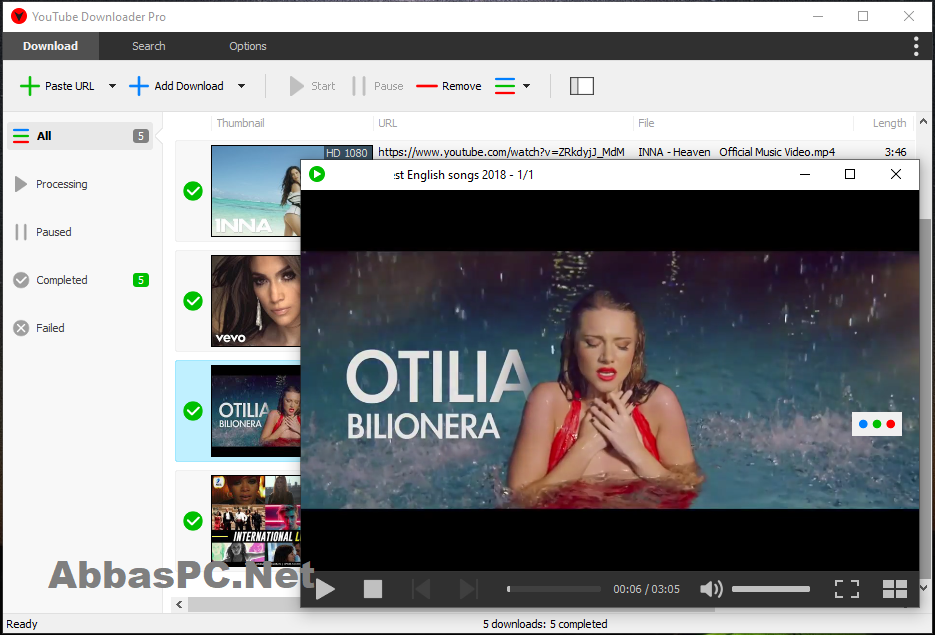The image size is (935, 635).
Task: Click the blue Add Download plus icon
Action: (138, 86)
